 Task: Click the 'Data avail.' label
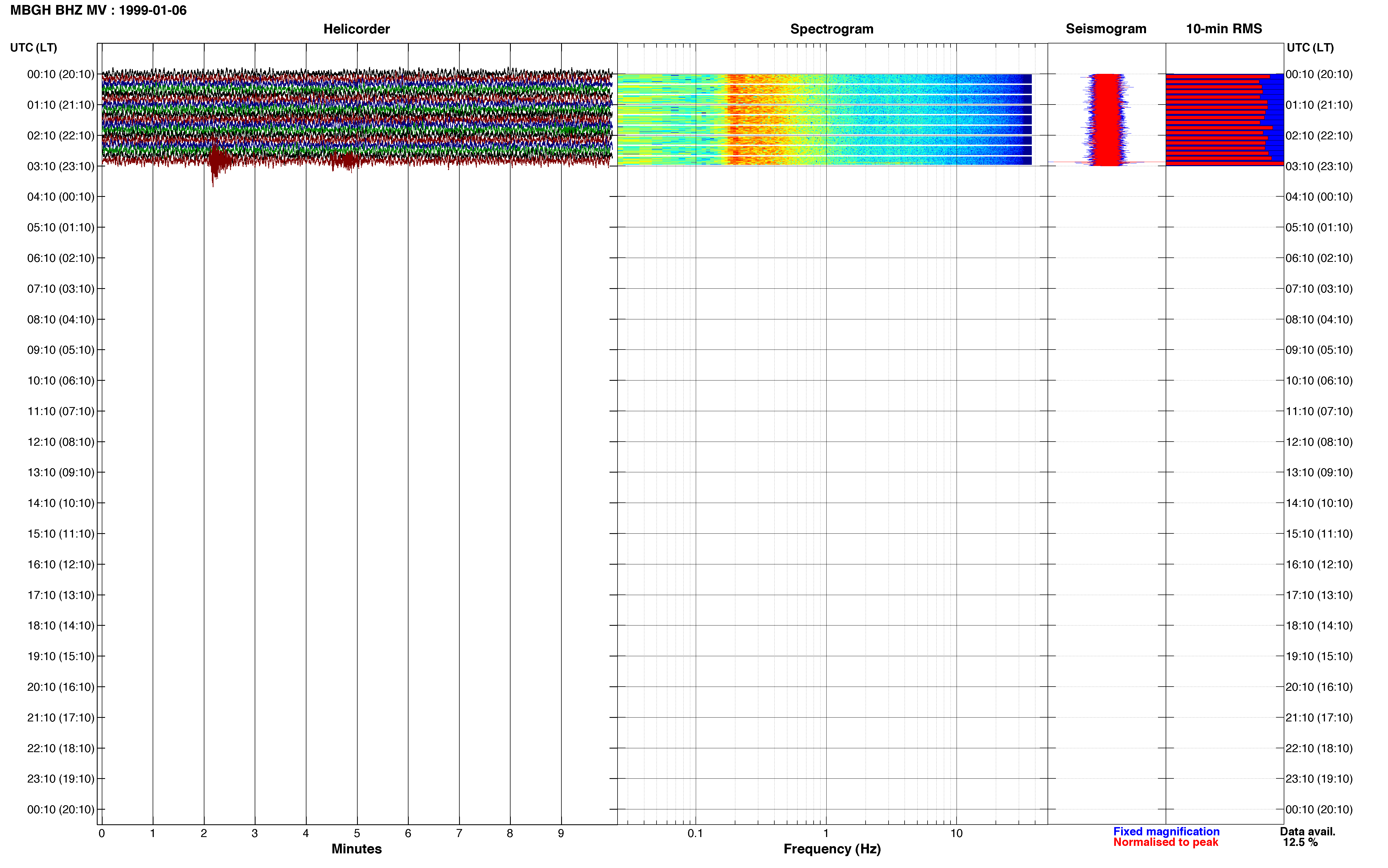[1308, 831]
